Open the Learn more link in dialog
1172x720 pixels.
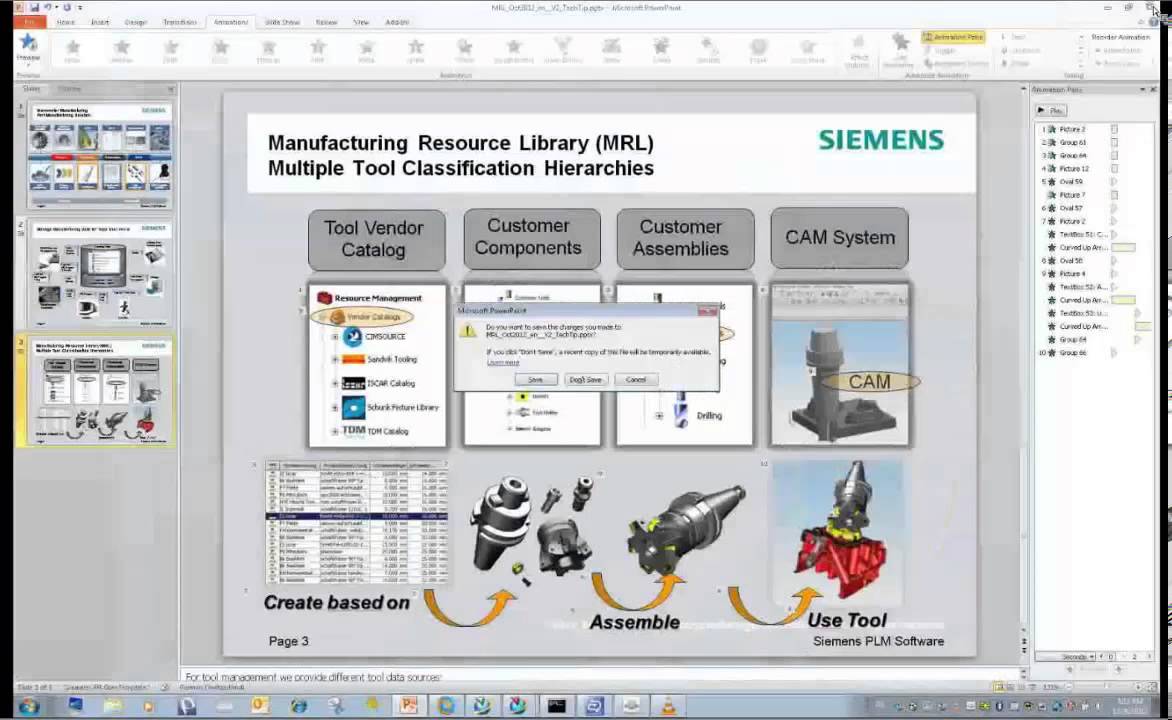(x=503, y=363)
